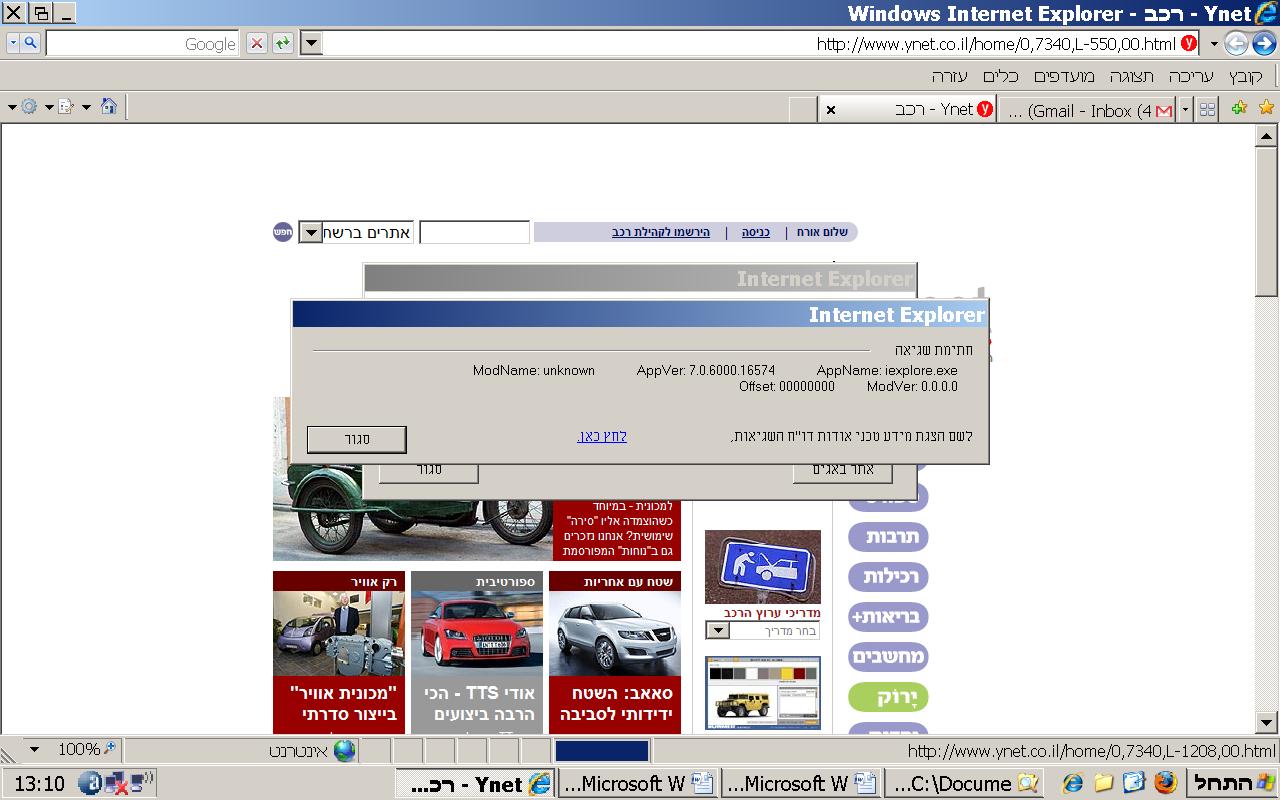Select the בריאות+ category pill
Screen dimensions: 1280x800
tap(889, 616)
